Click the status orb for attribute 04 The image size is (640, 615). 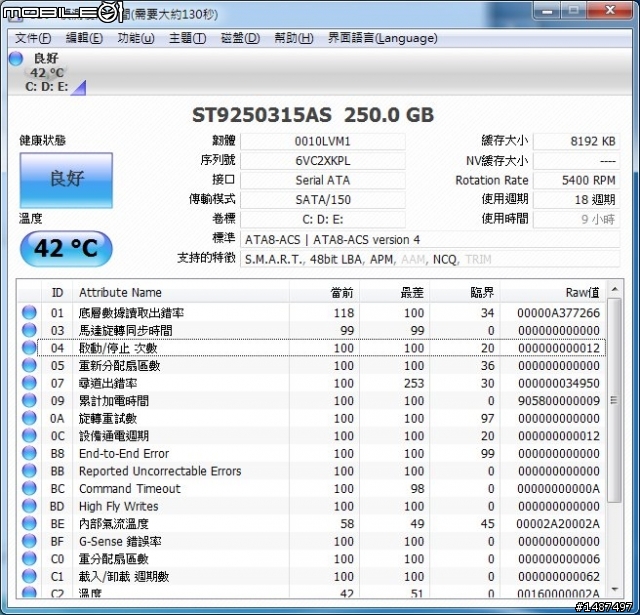point(29,348)
